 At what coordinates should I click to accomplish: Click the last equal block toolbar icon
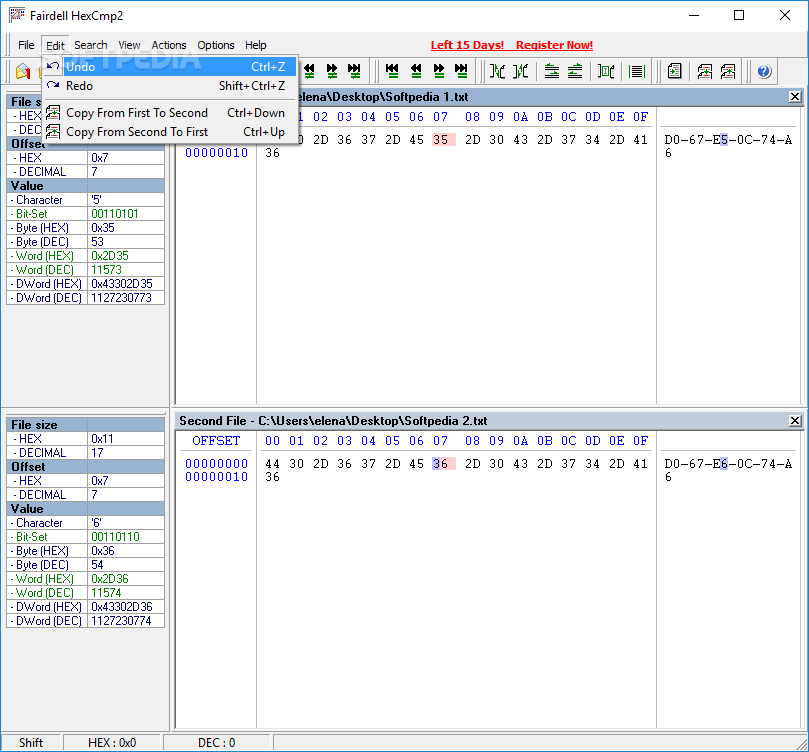click(461, 71)
